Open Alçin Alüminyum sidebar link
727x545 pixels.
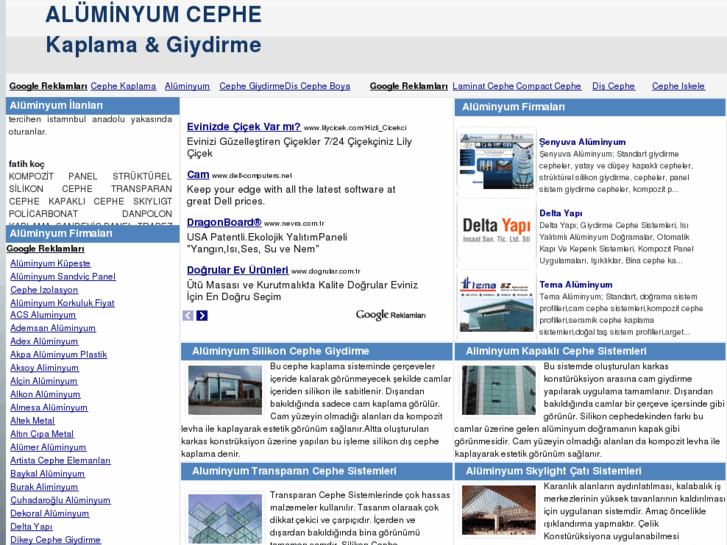pyautogui.click(x=44, y=381)
